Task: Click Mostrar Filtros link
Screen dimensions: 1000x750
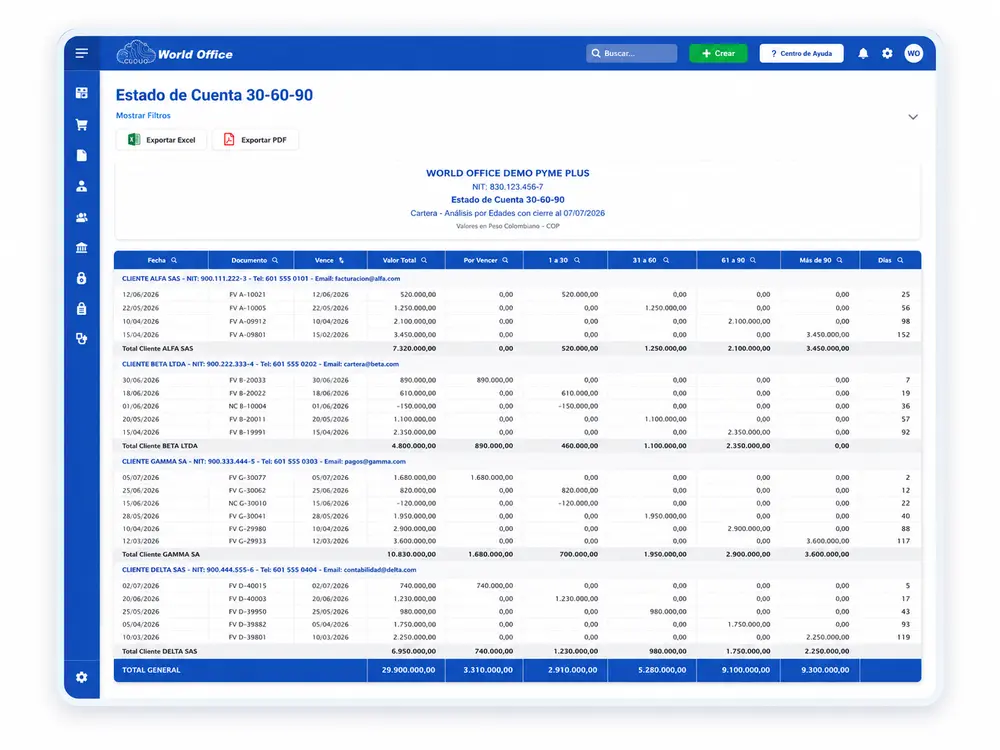Action: point(143,115)
